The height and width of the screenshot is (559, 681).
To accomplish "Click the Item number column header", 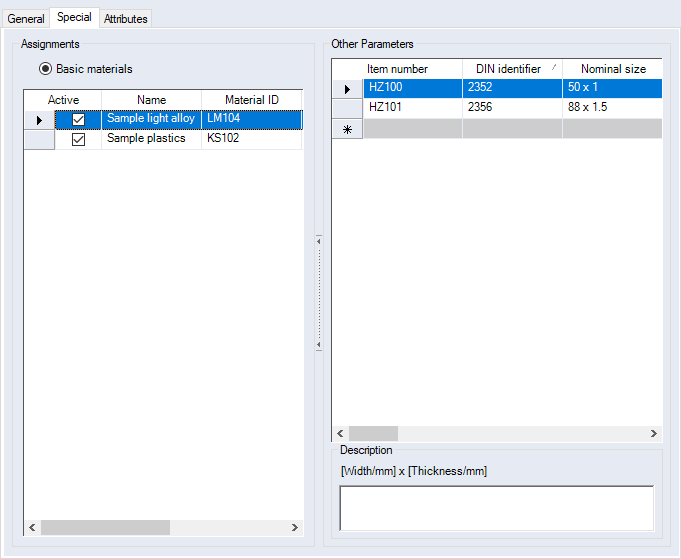I will tap(397, 69).
